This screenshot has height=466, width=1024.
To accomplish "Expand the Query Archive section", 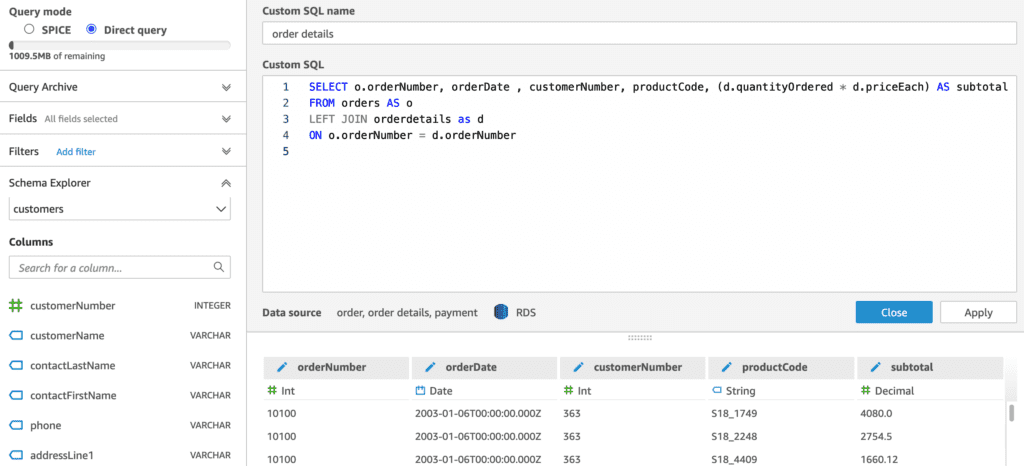I will pos(226,87).
